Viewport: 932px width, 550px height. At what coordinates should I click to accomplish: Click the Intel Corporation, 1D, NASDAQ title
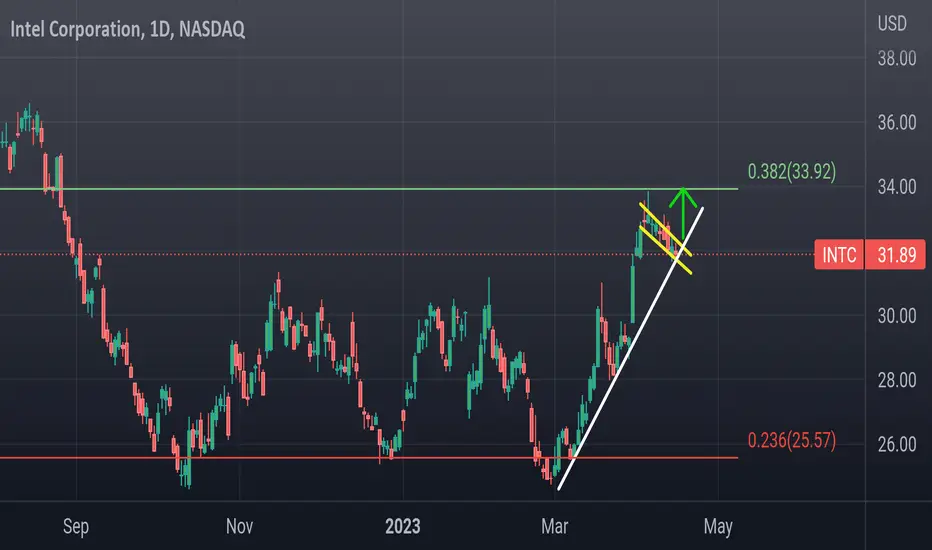coord(127,29)
